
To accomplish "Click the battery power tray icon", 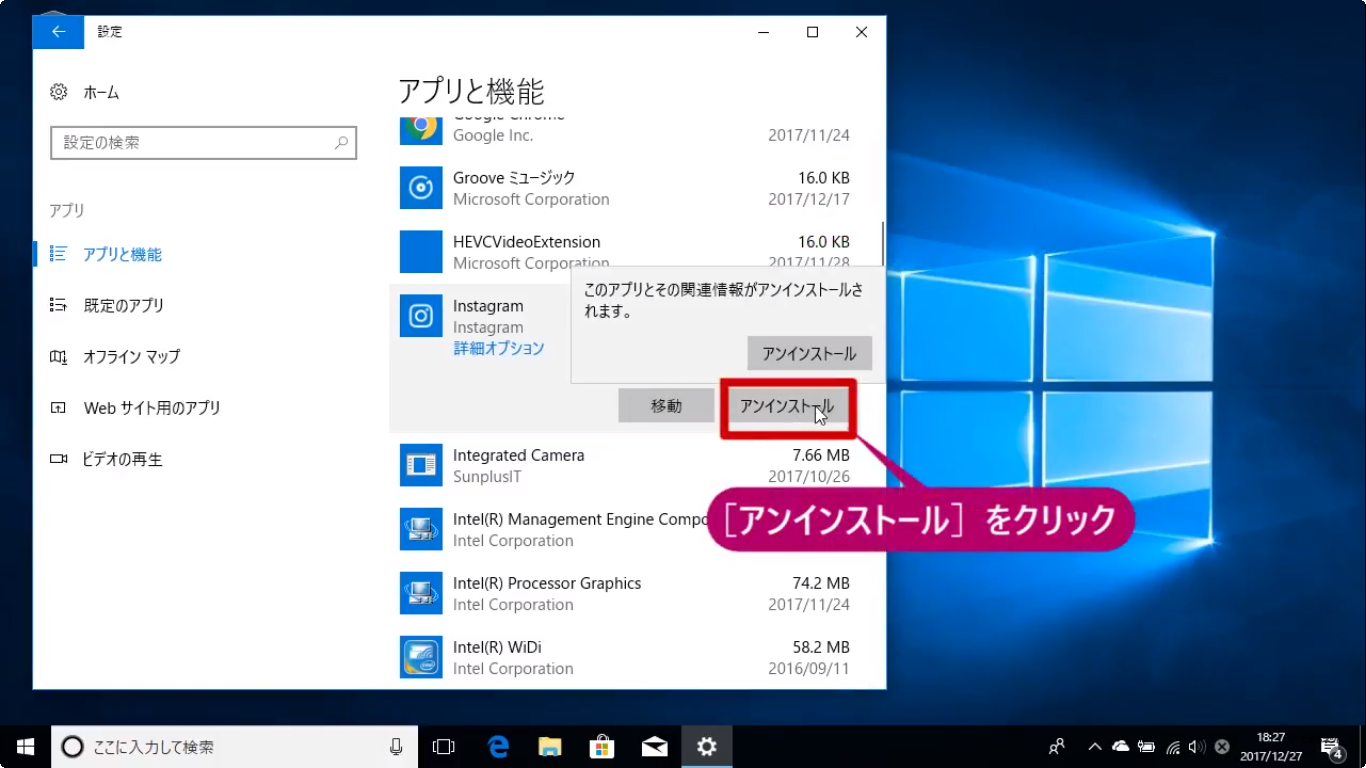I will (x=1147, y=746).
